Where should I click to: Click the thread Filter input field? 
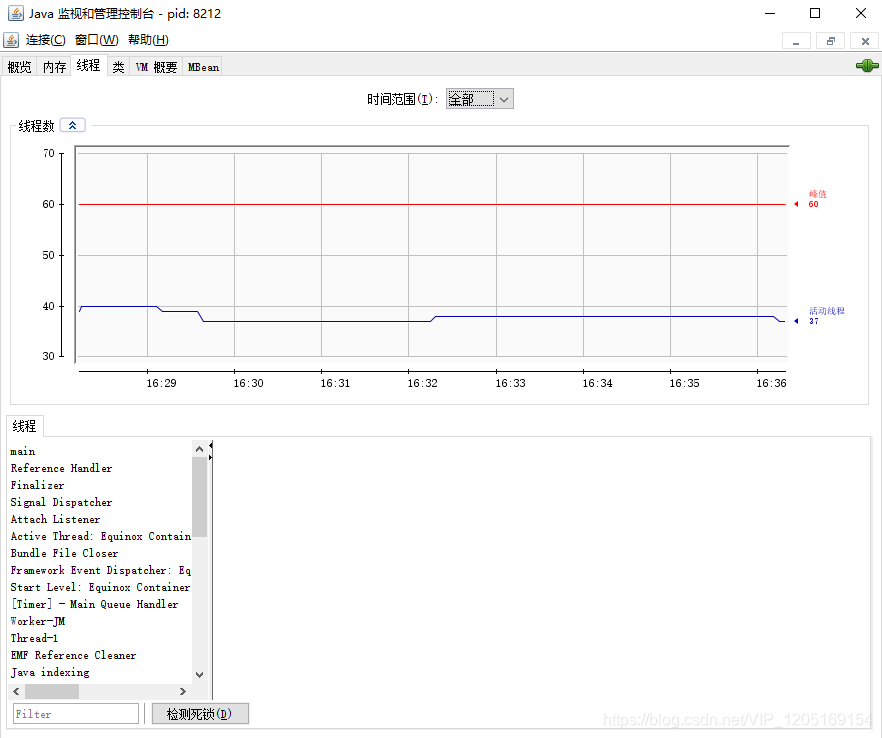(x=76, y=714)
